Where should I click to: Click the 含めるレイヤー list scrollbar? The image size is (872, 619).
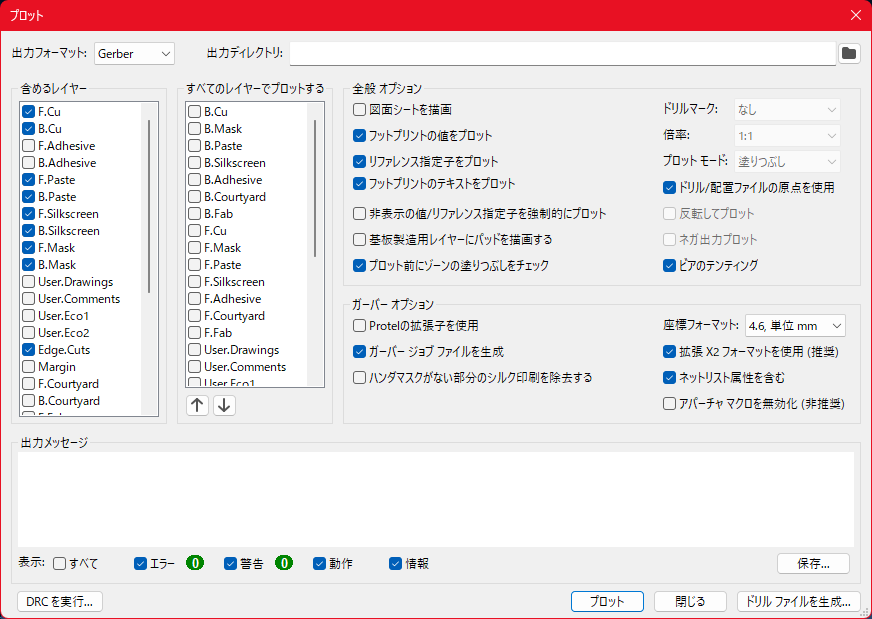pos(149,206)
